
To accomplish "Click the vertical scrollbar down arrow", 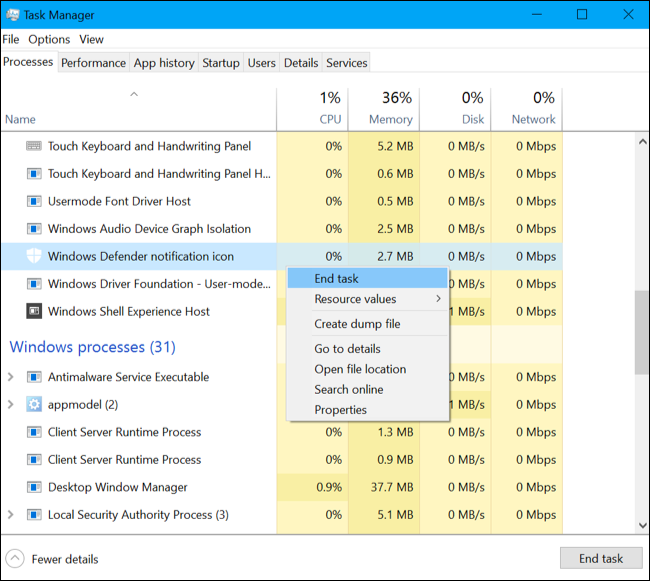I will [641, 524].
